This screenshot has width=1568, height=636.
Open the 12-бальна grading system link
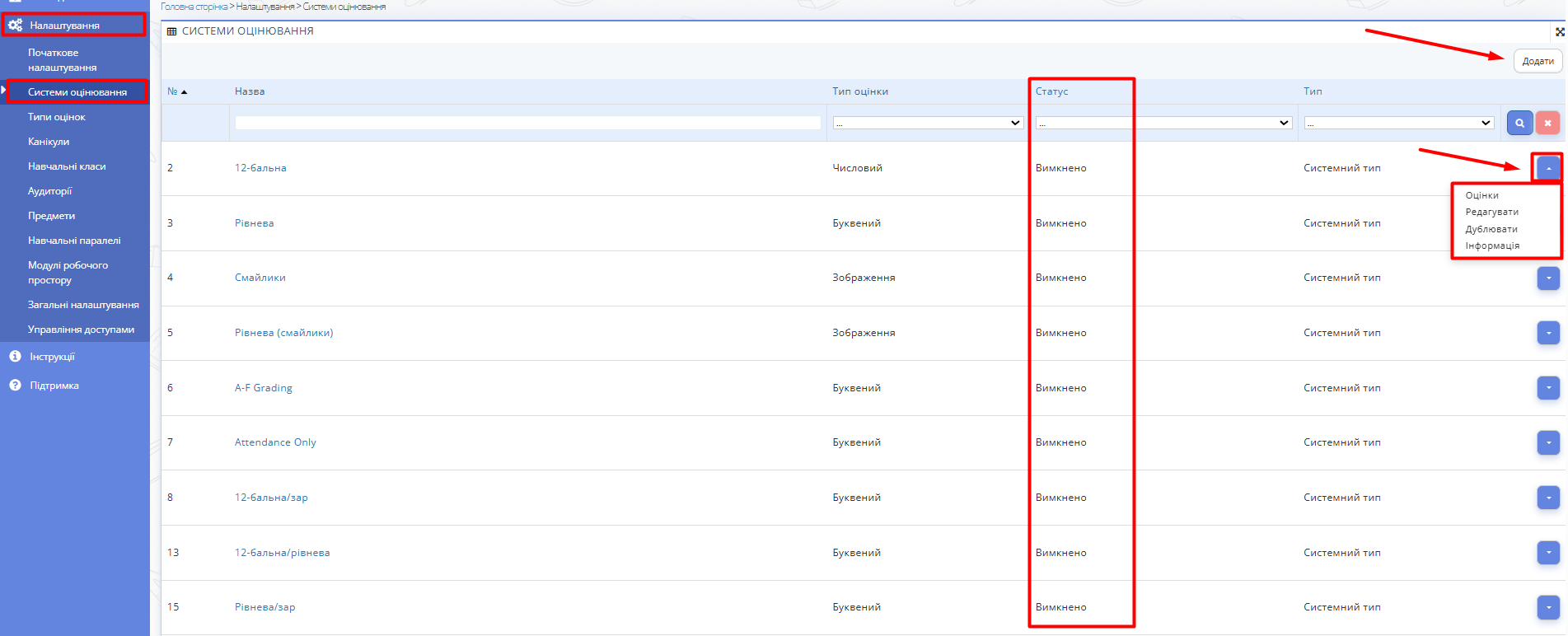pos(260,168)
